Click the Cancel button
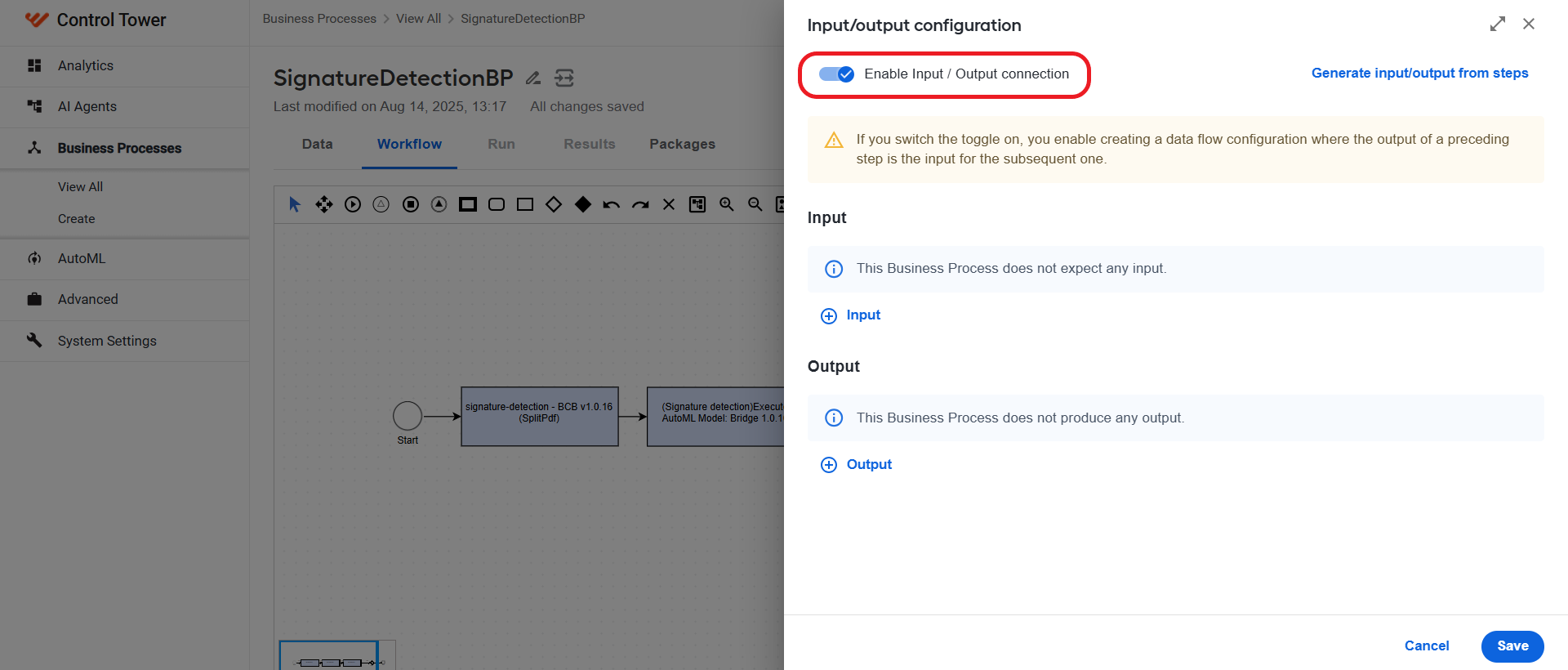1568x670 pixels. [1427, 646]
